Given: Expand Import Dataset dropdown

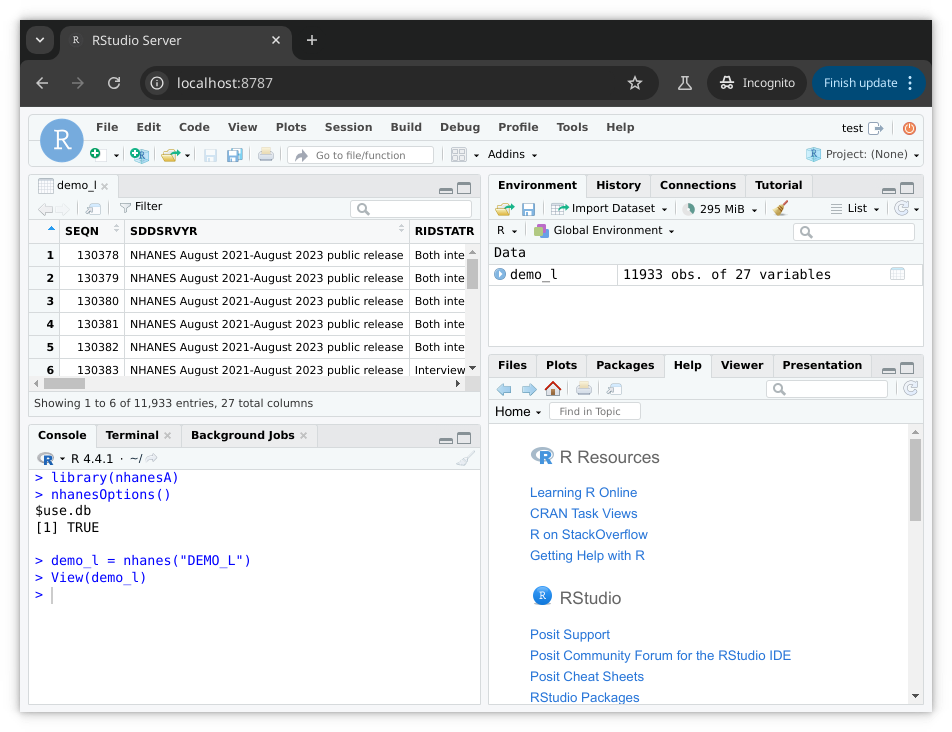Looking at the screenshot, I should pyautogui.click(x=609, y=209).
